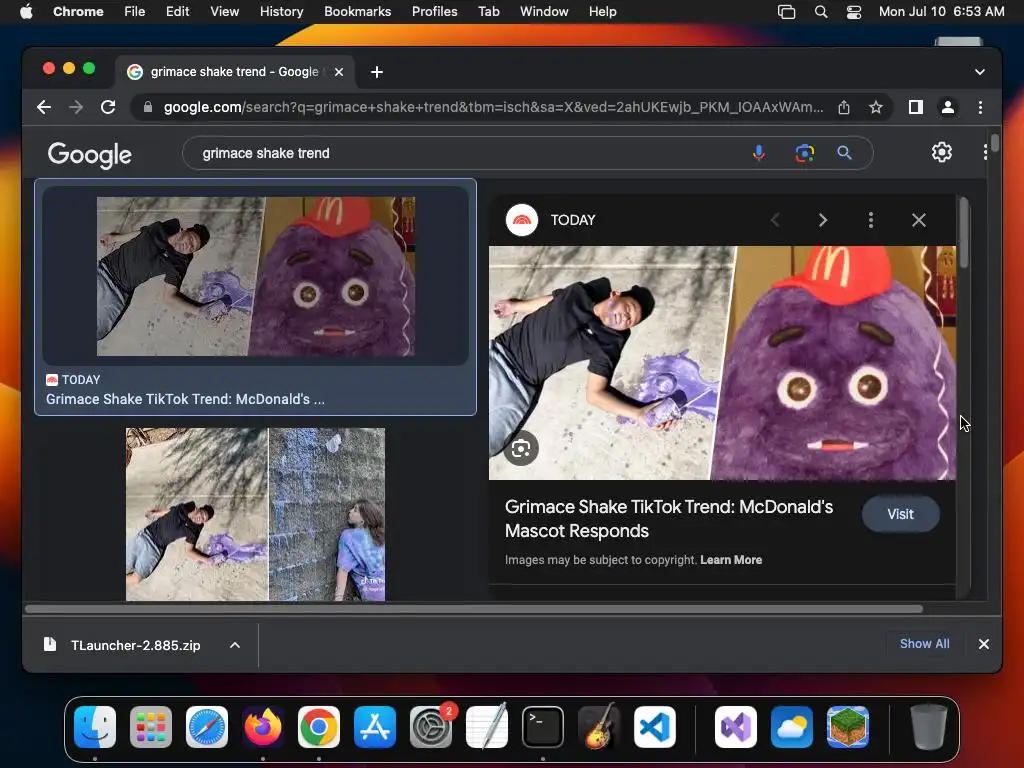
Task: Open the second split image result
Action: pyautogui.click(x=255, y=514)
